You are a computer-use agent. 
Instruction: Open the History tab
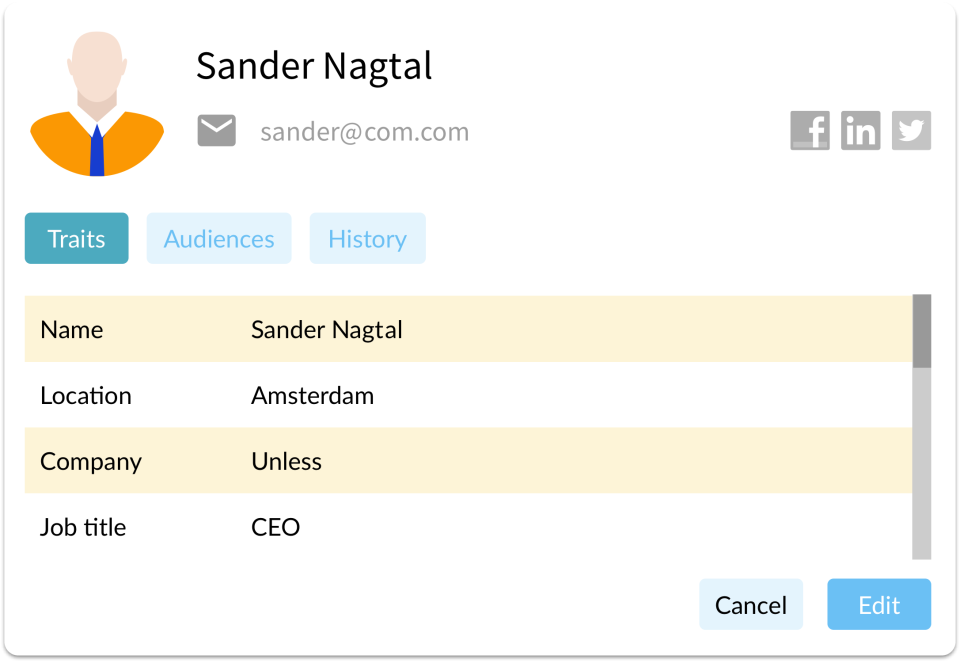(367, 239)
